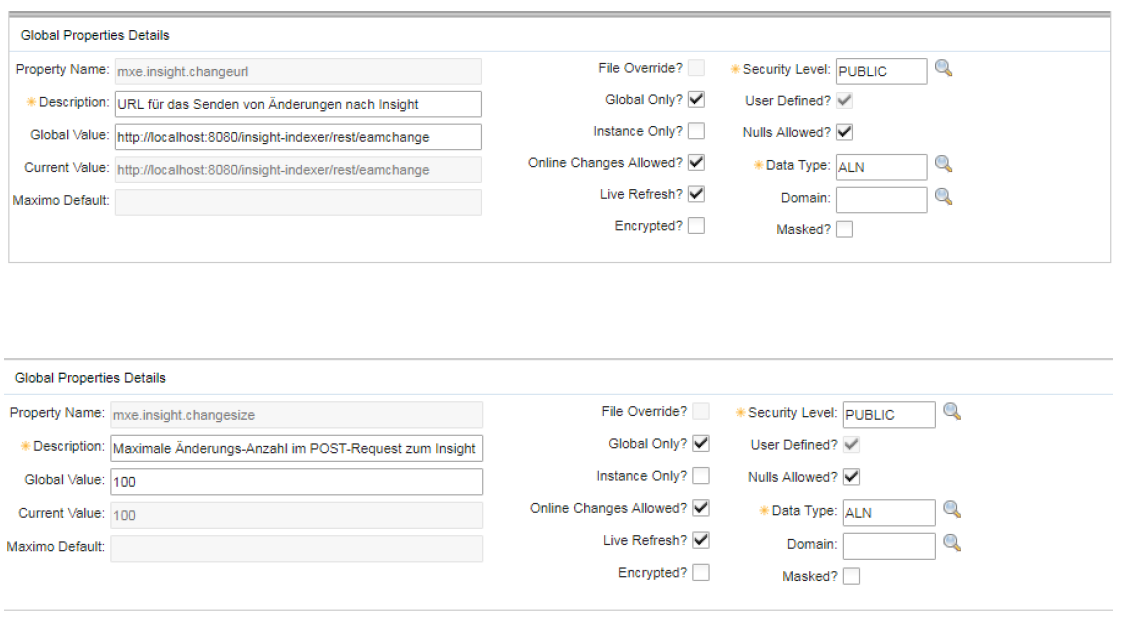Image resolution: width=1121 pixels, height=624 pixels.
Task: Open Security Level lookup for mxe.insight.changeurl
Action: click(x=943, y=69)
